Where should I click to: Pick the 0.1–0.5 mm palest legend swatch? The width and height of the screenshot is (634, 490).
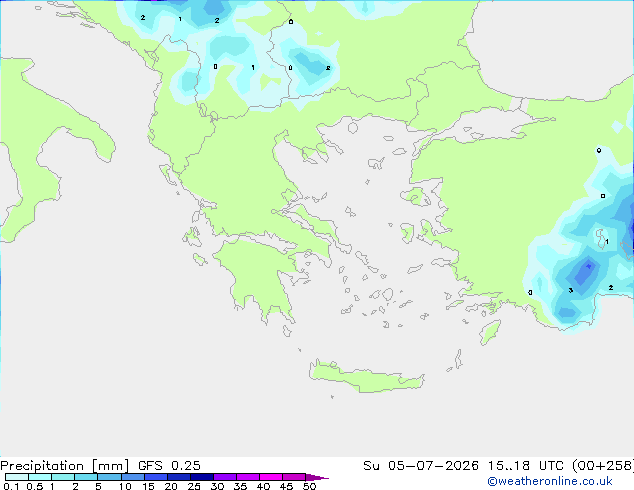pos(17,477)
